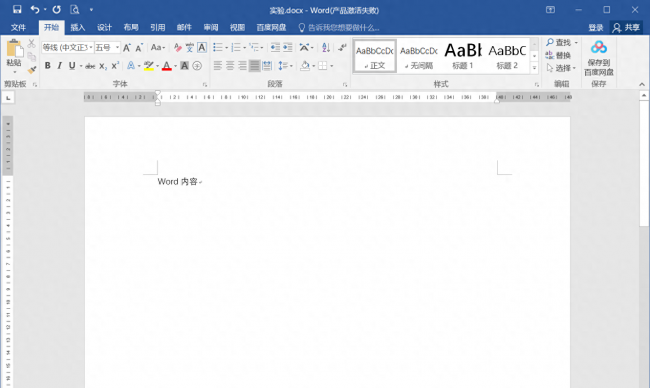This screenshot has width=650, height=388.
Task: Click the Asian Layout icon
Action: 304,47
